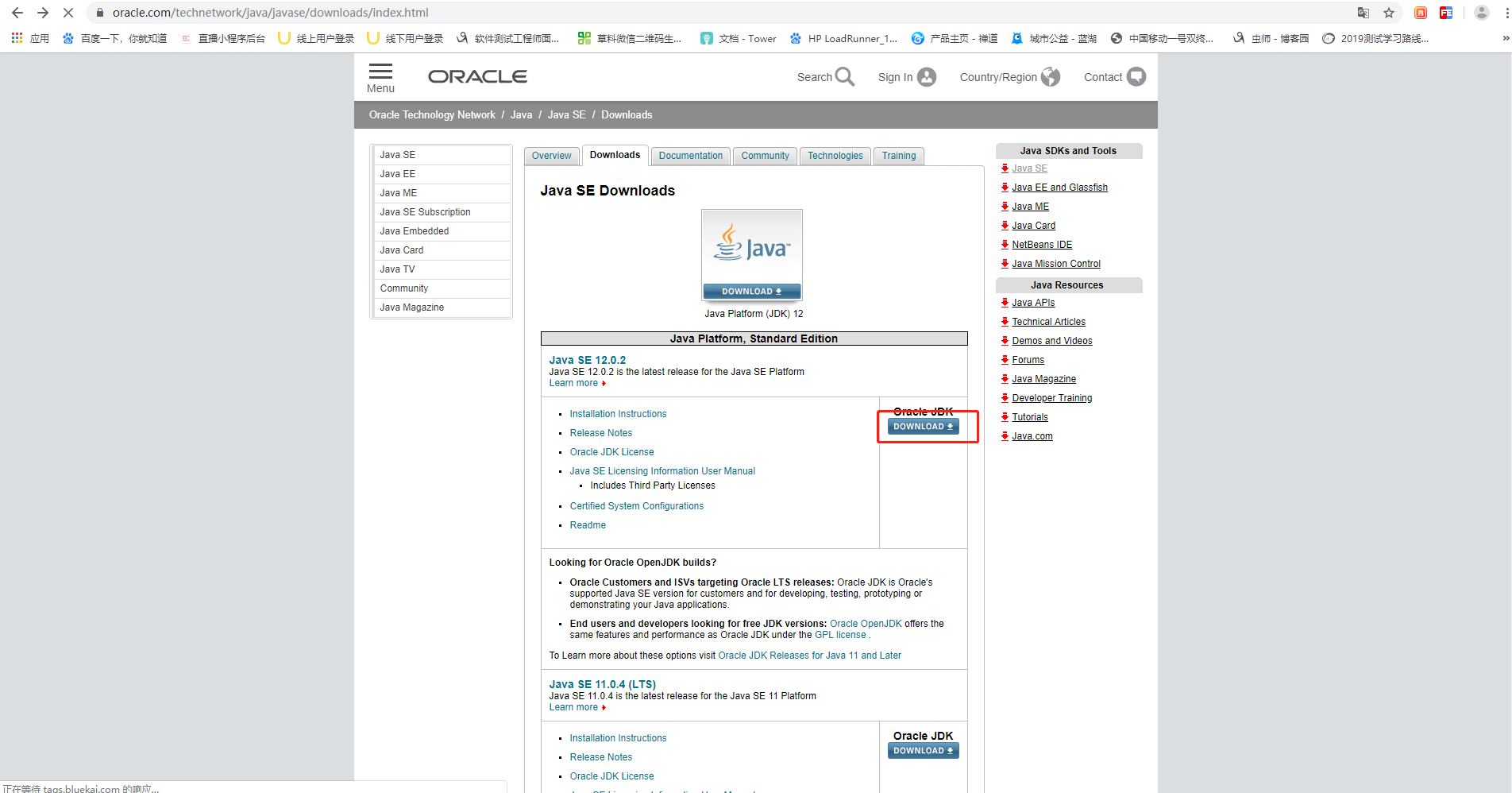Image resolution: width=1512 pixels, height=793 pixels.
Task: Open Demos and Videos link
Action: 1051,341
